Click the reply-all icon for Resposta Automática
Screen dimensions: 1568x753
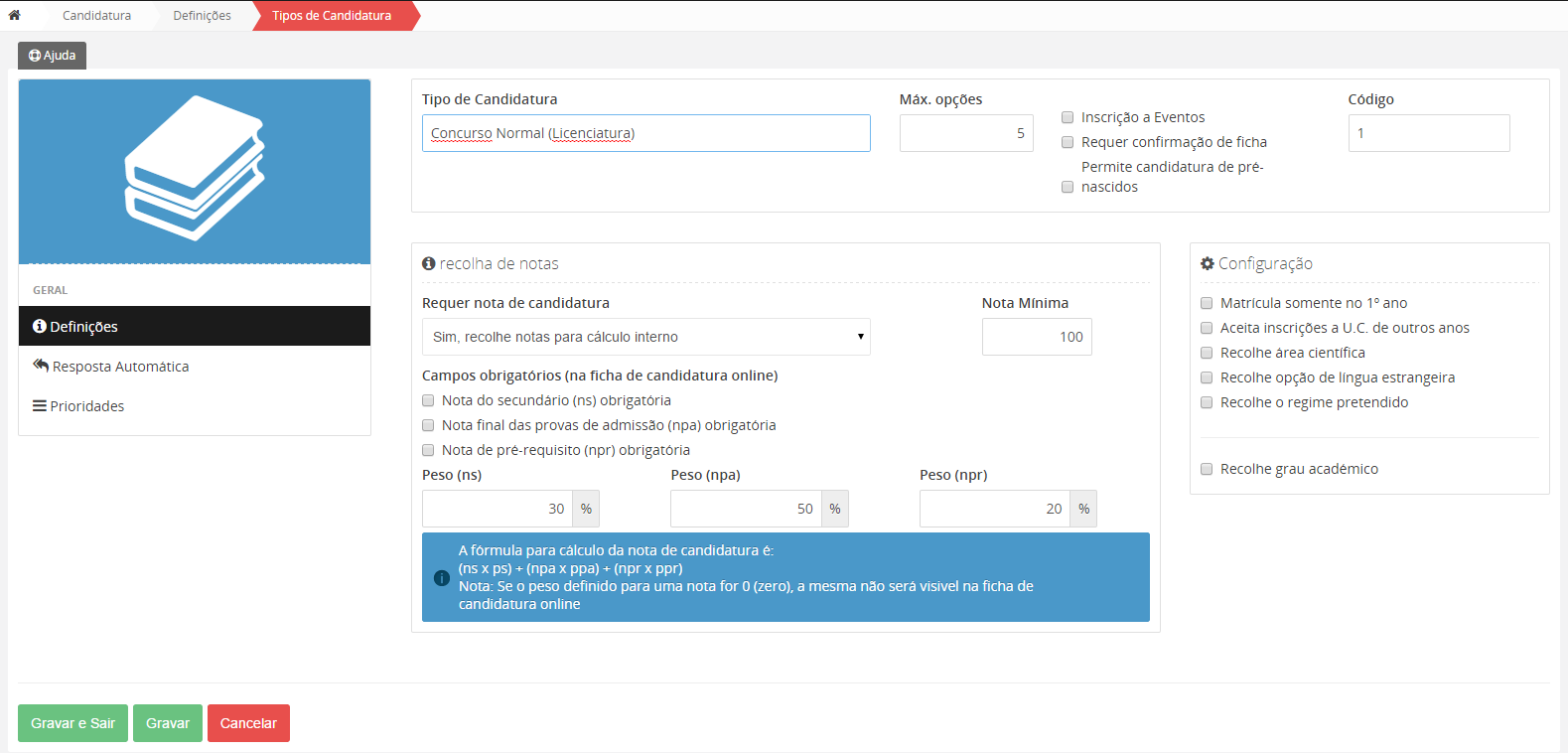pos(41,366)
